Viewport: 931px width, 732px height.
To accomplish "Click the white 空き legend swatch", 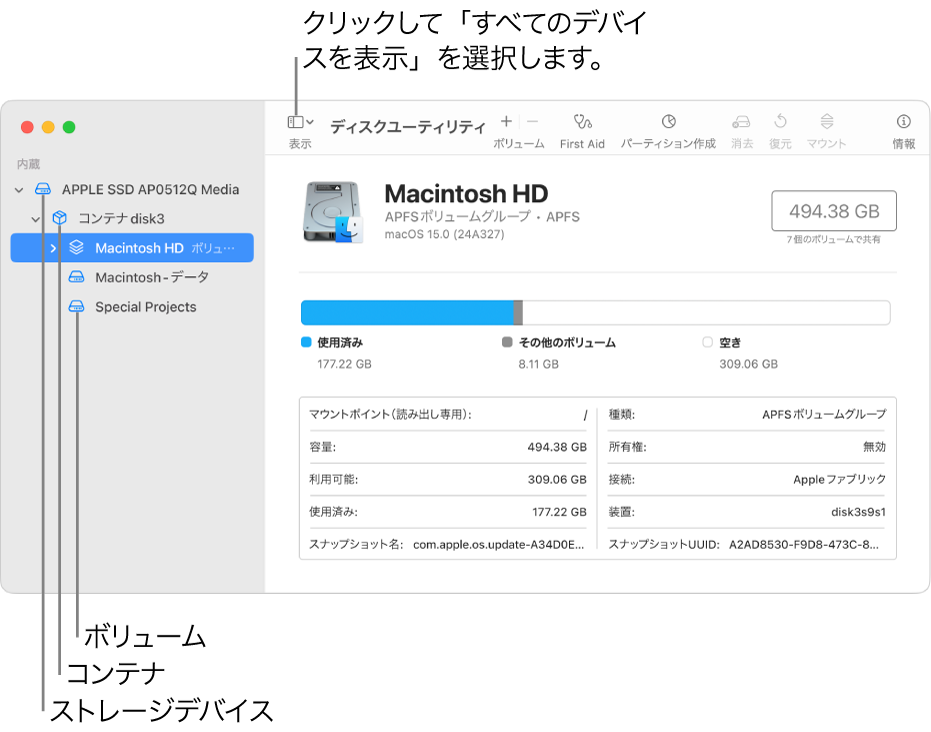I will coord(707,342).
